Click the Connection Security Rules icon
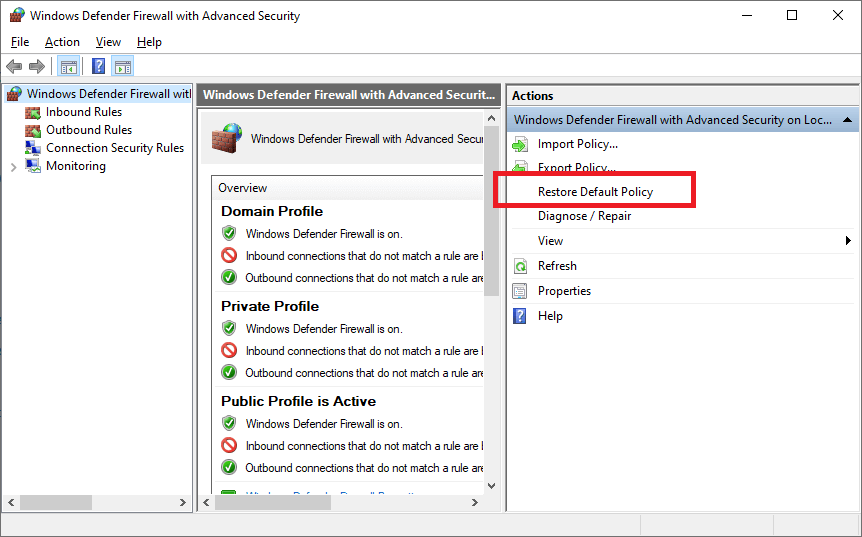862x537 pixels. coord(33,148)
